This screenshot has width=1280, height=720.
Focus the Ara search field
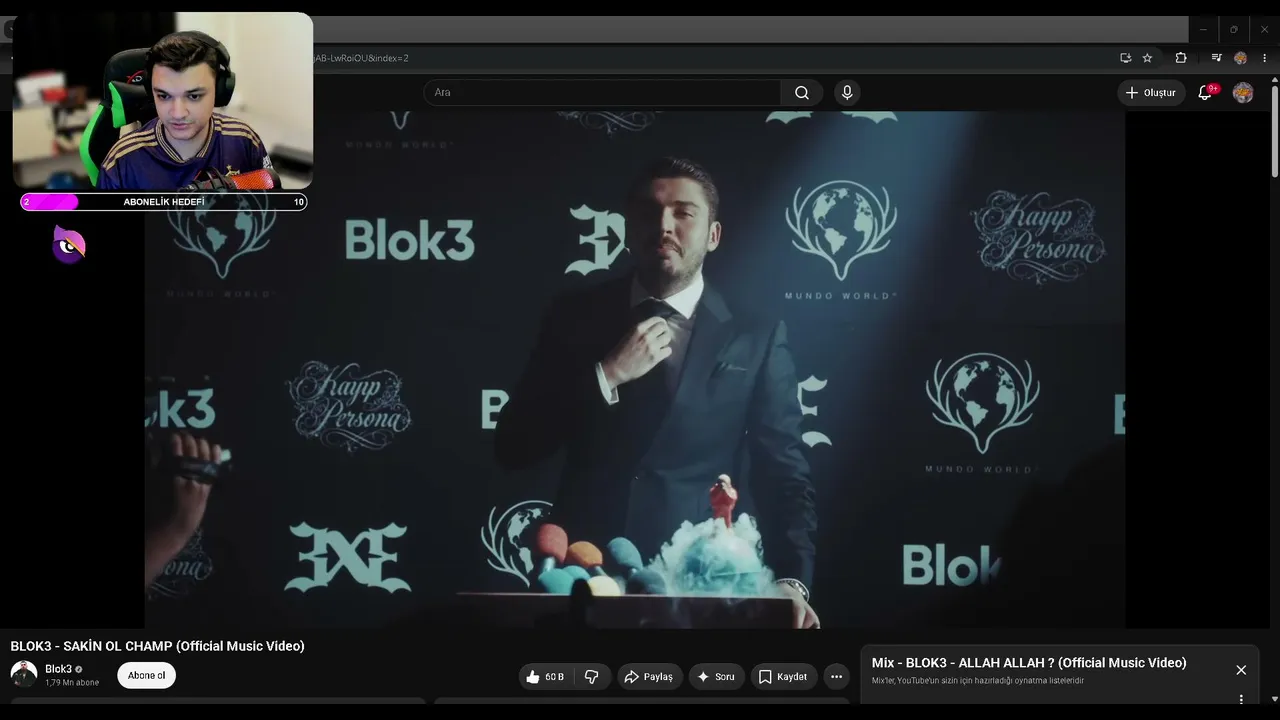click(x=602, y=93)
